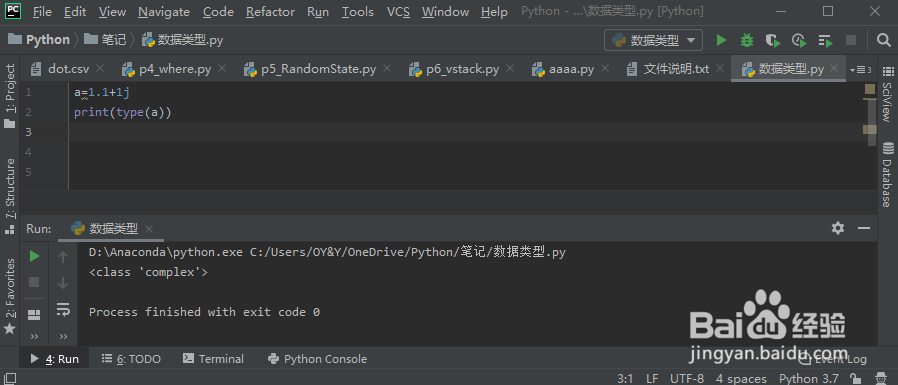Open the Edit menu

click(x=75, y=11)
